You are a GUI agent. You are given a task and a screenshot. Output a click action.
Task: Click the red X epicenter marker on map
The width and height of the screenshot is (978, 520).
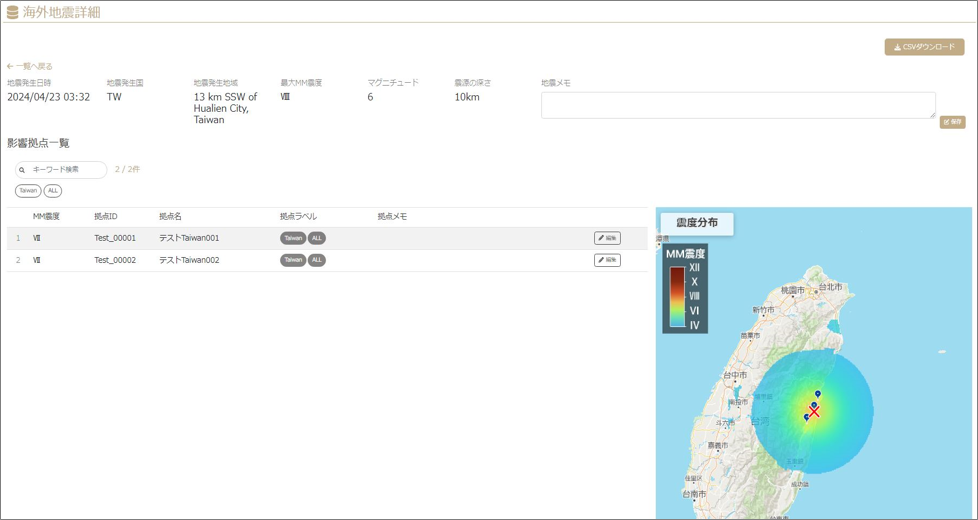pos(814,412)
